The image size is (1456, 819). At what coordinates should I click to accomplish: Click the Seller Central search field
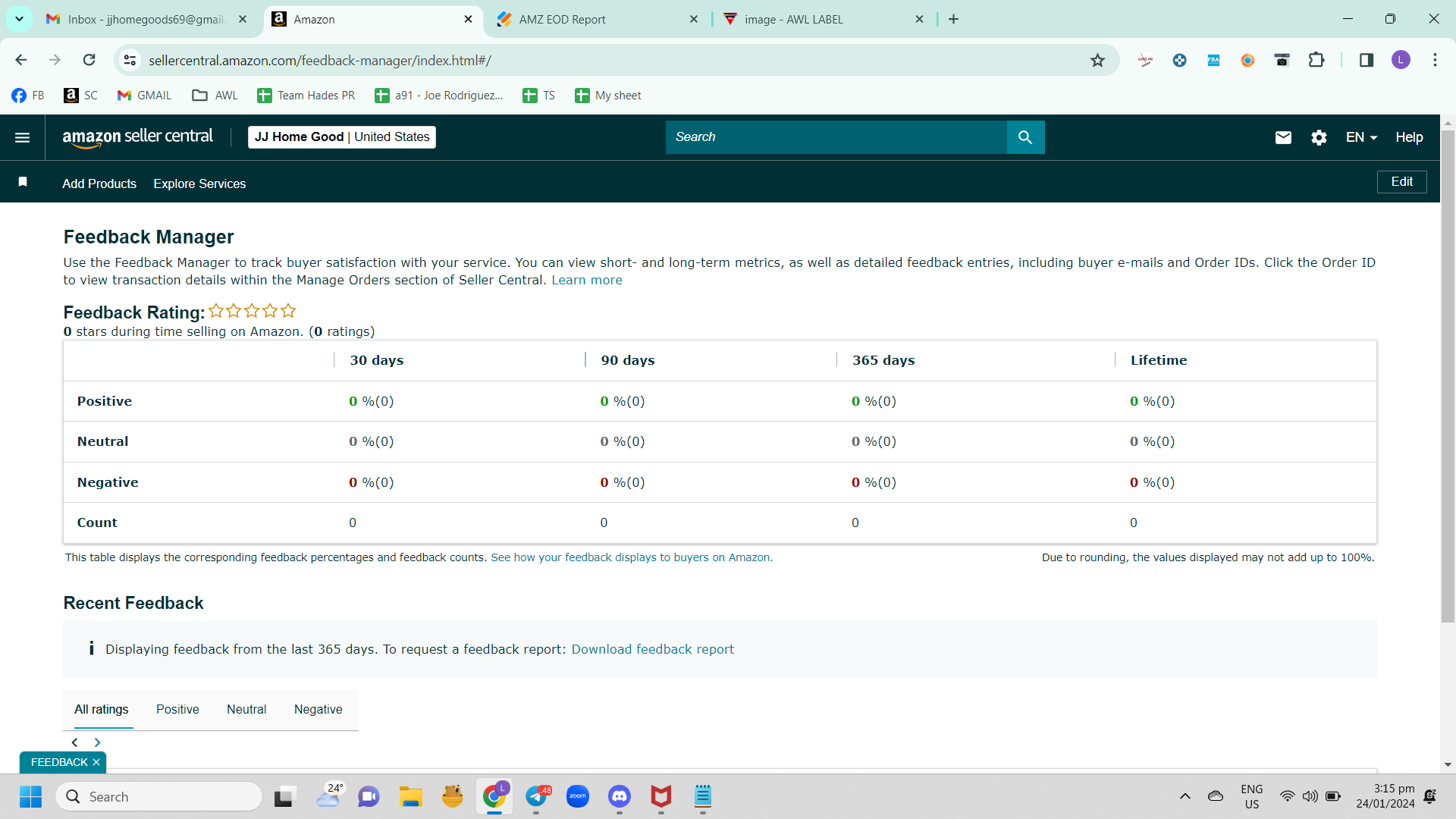836,137
